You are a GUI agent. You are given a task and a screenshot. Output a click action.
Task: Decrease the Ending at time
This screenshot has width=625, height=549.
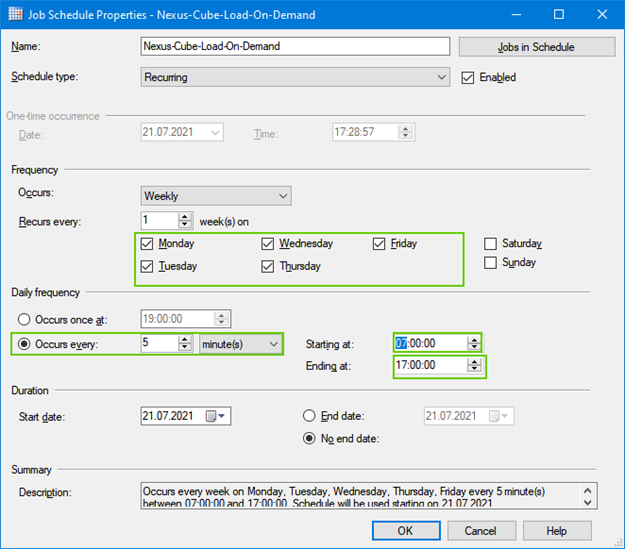pyautogui.click(x=473, y=371)
